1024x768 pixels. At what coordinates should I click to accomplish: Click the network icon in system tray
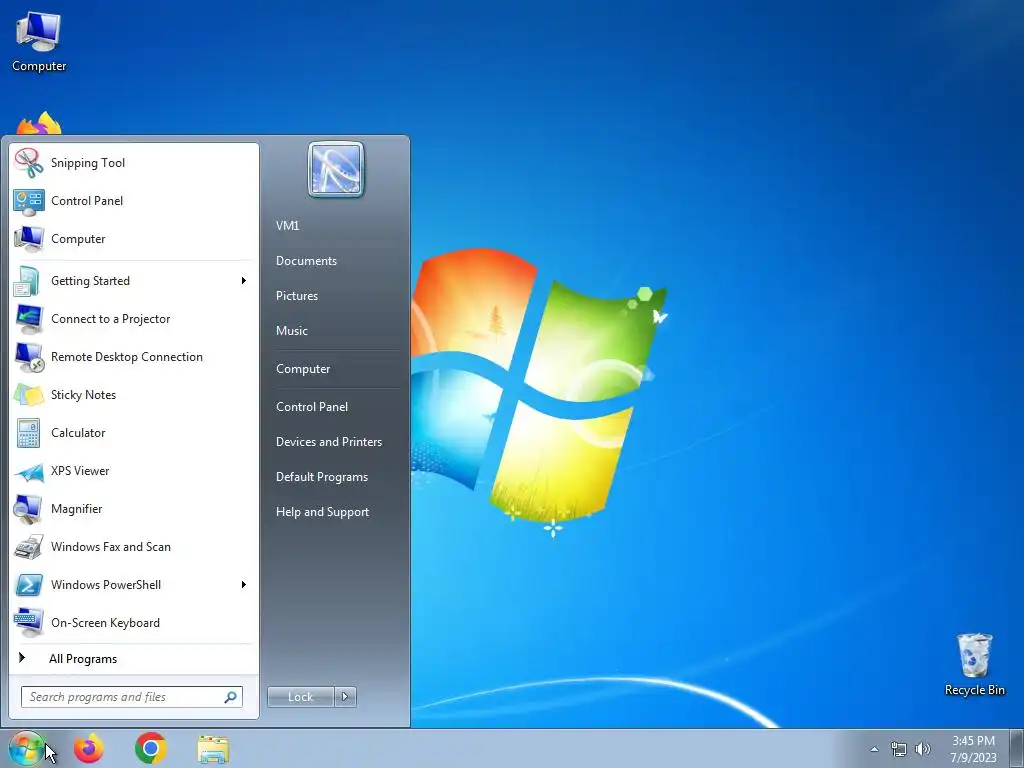(x=899, y=749)
